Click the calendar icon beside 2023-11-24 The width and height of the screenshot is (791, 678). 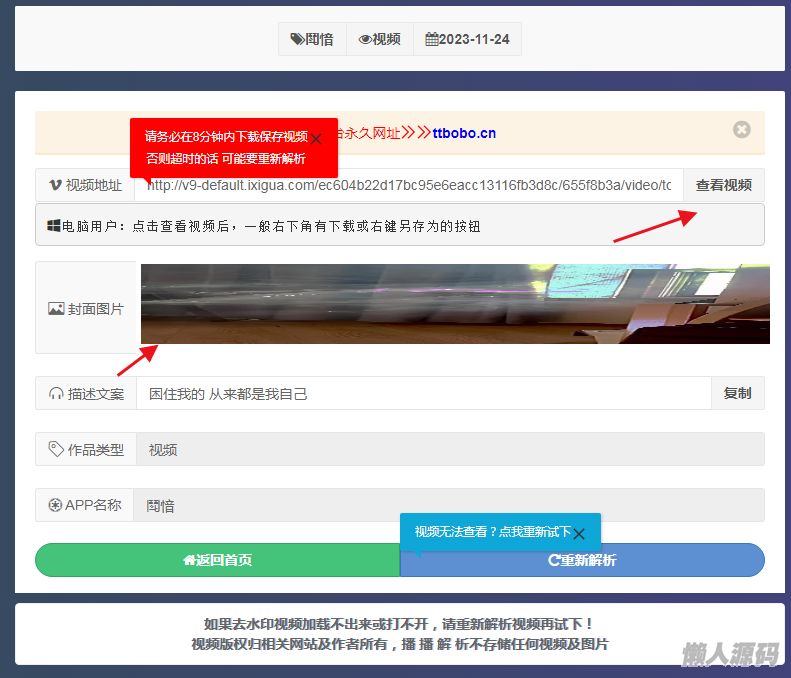pos(432,40)
